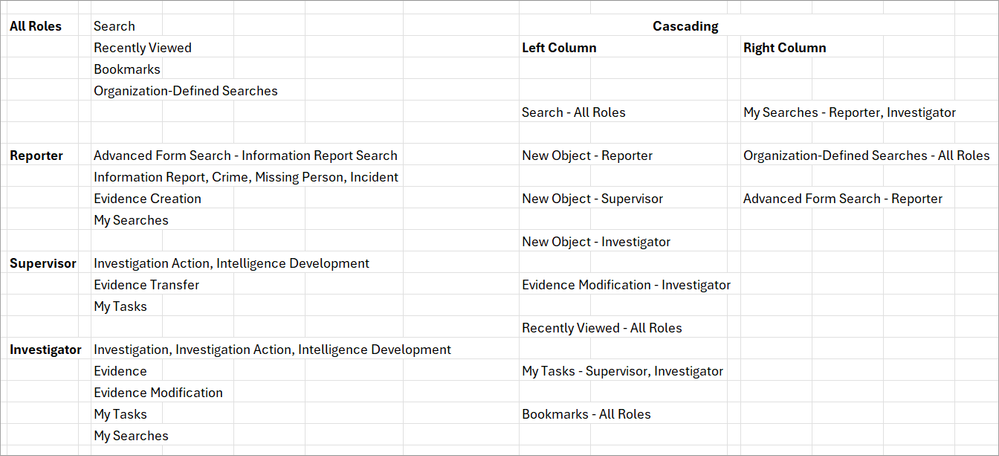Click the "New Object - Investigator" cell
Viewport: 999px width, 456px height.
click(x=596, y=242)
